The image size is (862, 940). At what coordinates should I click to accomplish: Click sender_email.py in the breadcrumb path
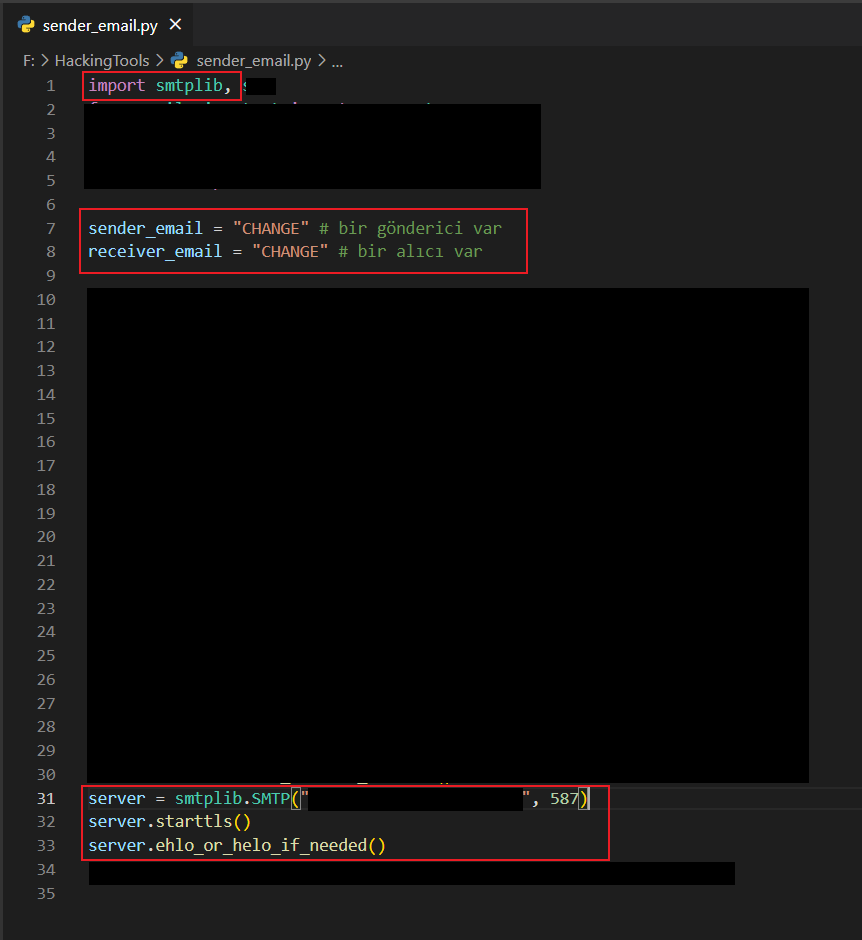254,61
